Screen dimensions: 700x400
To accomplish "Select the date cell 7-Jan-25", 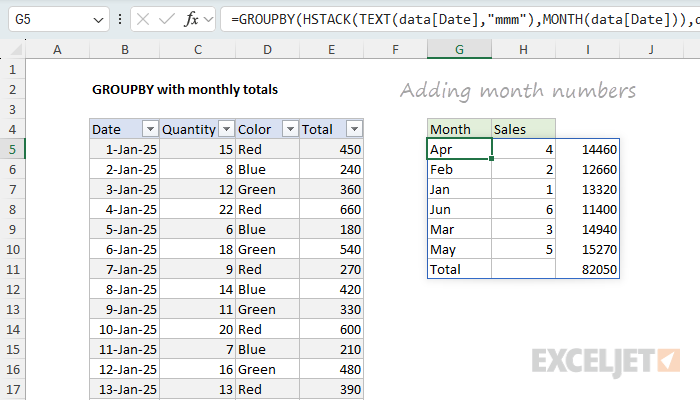I will click(x=125, y=269).
